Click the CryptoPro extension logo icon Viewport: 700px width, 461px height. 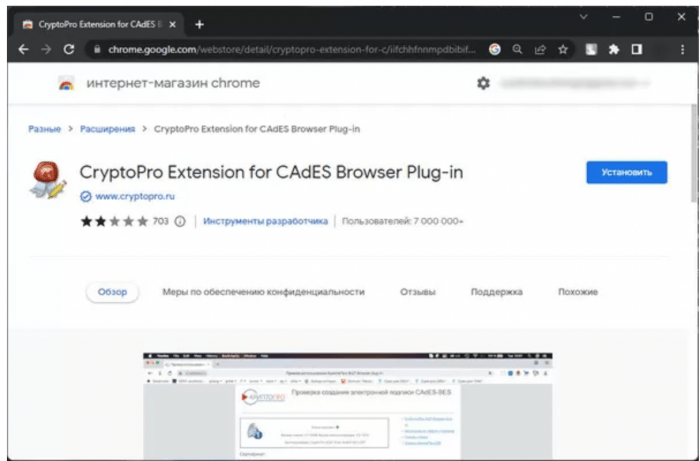pos(48,180)
